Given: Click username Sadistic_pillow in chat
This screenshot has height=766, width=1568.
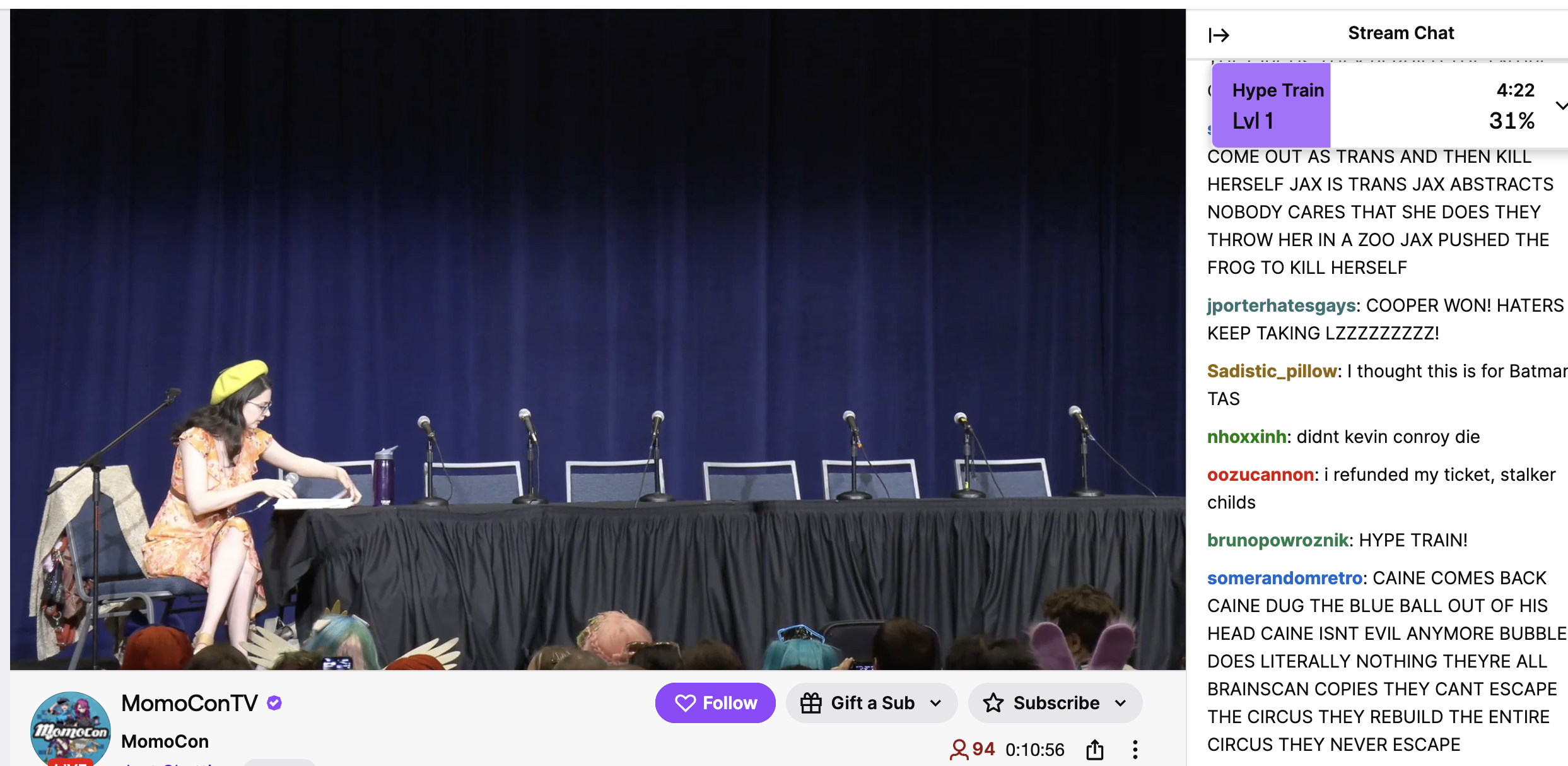Looking at the screenshot, I should tap(1272, 371).
